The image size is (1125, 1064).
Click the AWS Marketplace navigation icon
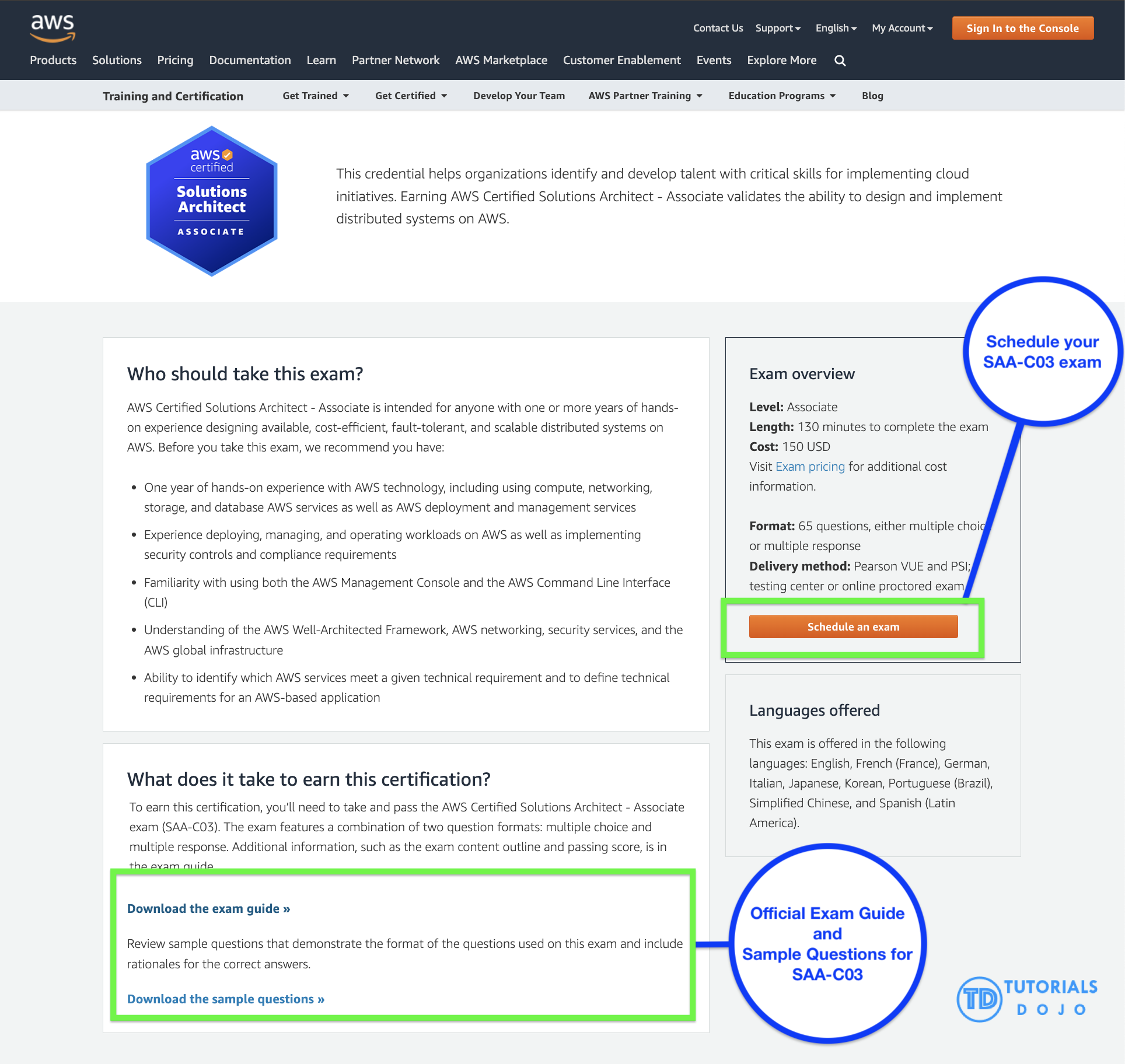click(502, 60)
